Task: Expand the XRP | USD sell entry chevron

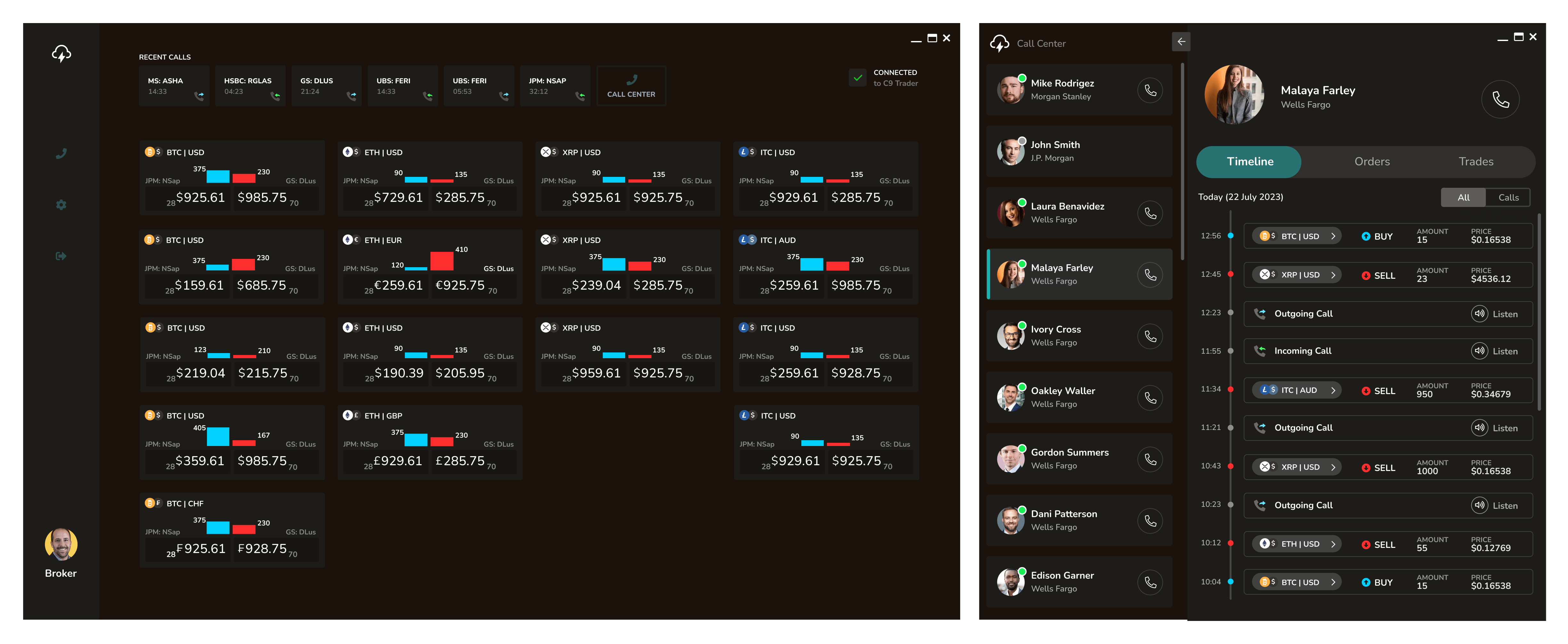Action: coord(1334,275)
